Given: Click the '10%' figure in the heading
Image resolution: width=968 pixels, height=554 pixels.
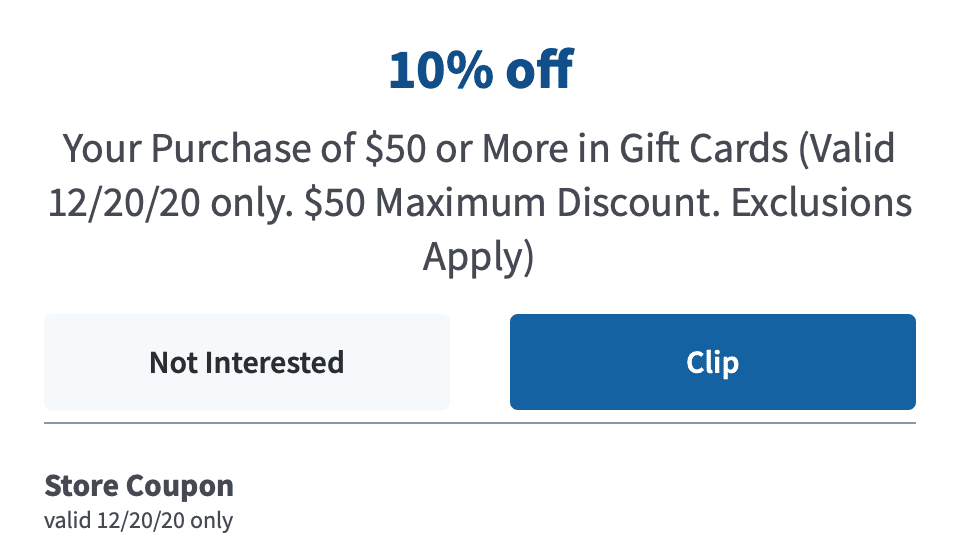Looking at the screenshot, I should (441, 70).
